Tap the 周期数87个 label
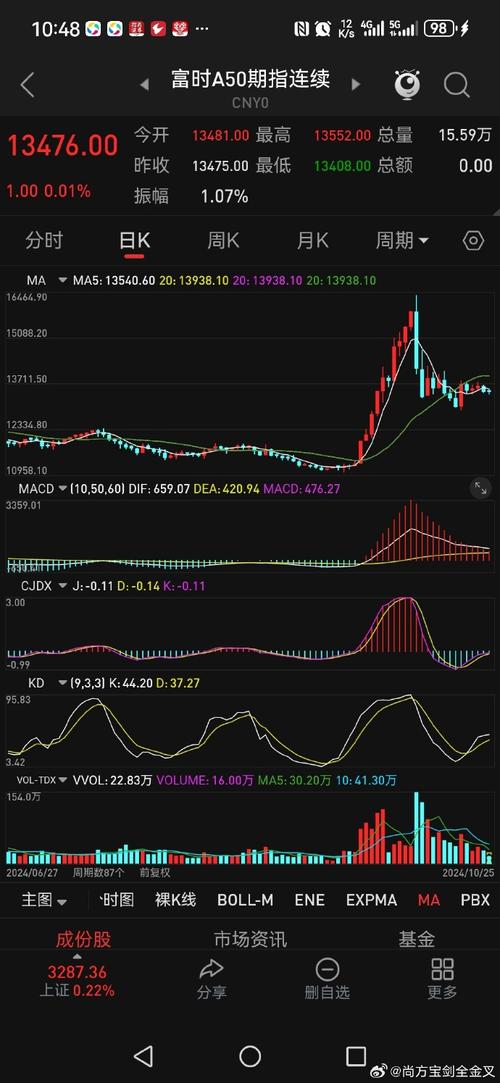Image resolution: width=500 pixels, height=1083 pixels. tap(99, 872)
